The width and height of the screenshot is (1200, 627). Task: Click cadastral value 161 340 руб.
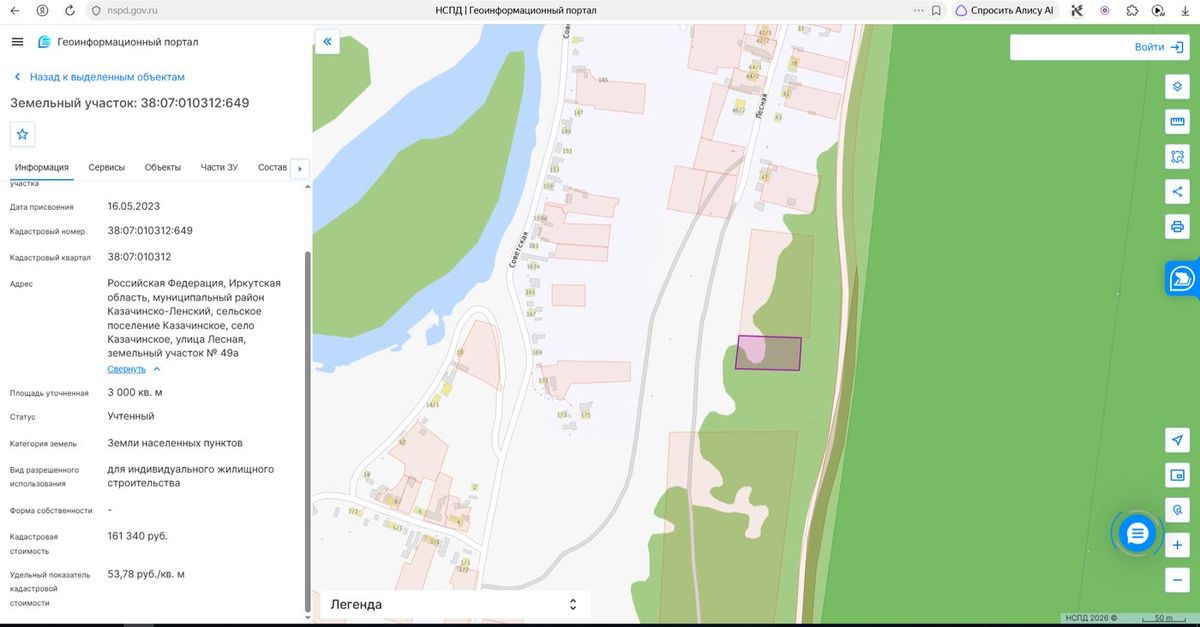coord(137,536)
